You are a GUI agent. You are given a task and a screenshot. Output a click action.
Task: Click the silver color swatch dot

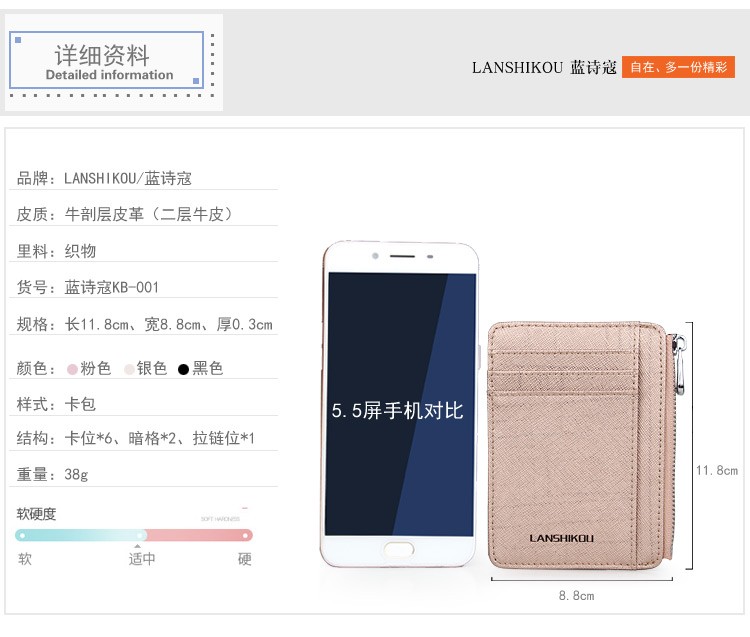click(x=129, y=369)
